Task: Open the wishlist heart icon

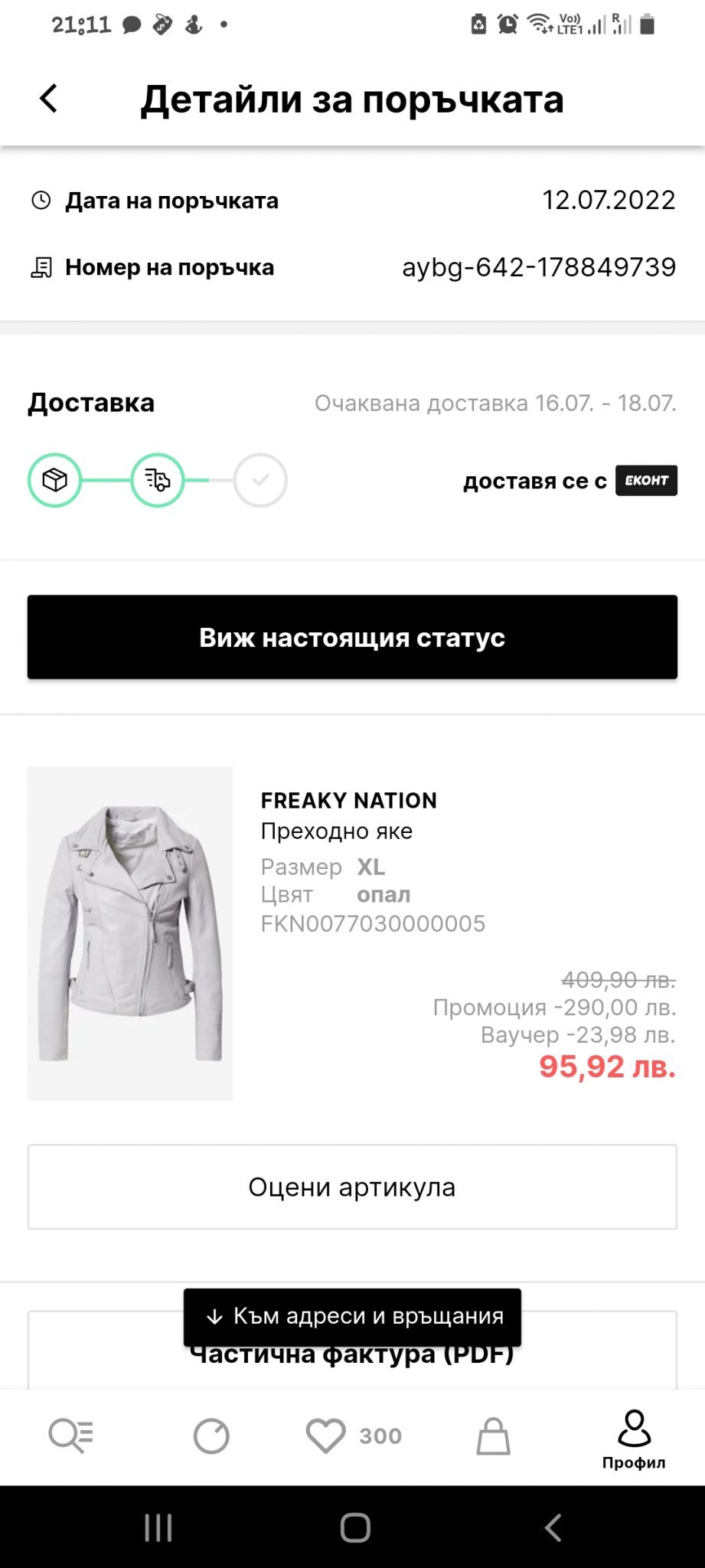Action: click(x=326, y=1436)
